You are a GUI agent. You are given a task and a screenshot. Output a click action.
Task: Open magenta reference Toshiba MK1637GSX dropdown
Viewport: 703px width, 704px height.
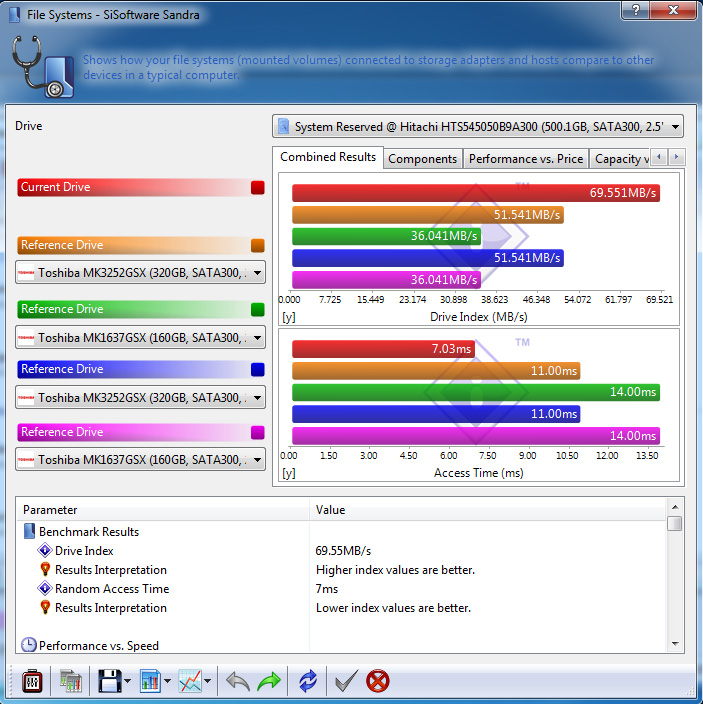[x=141, y=459]
